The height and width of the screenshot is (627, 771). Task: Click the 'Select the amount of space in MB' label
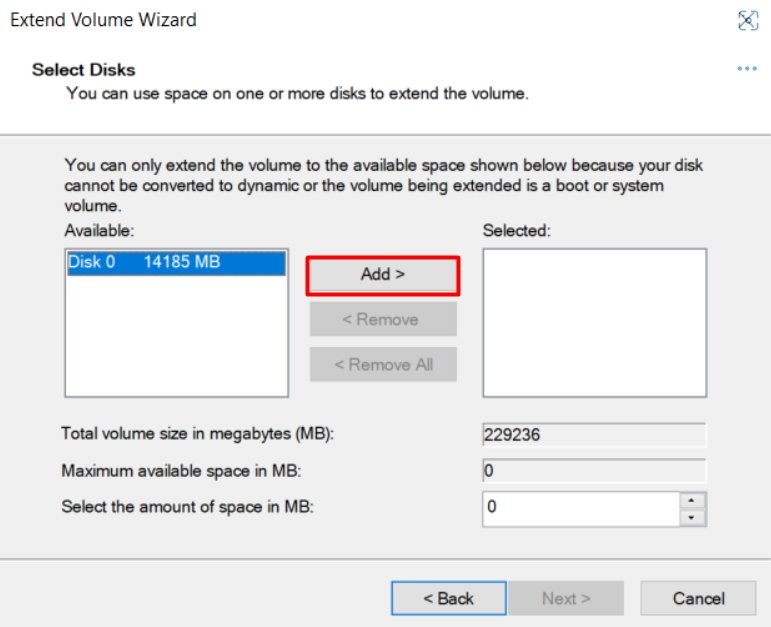pyautogui.click(x=187, y=507)
